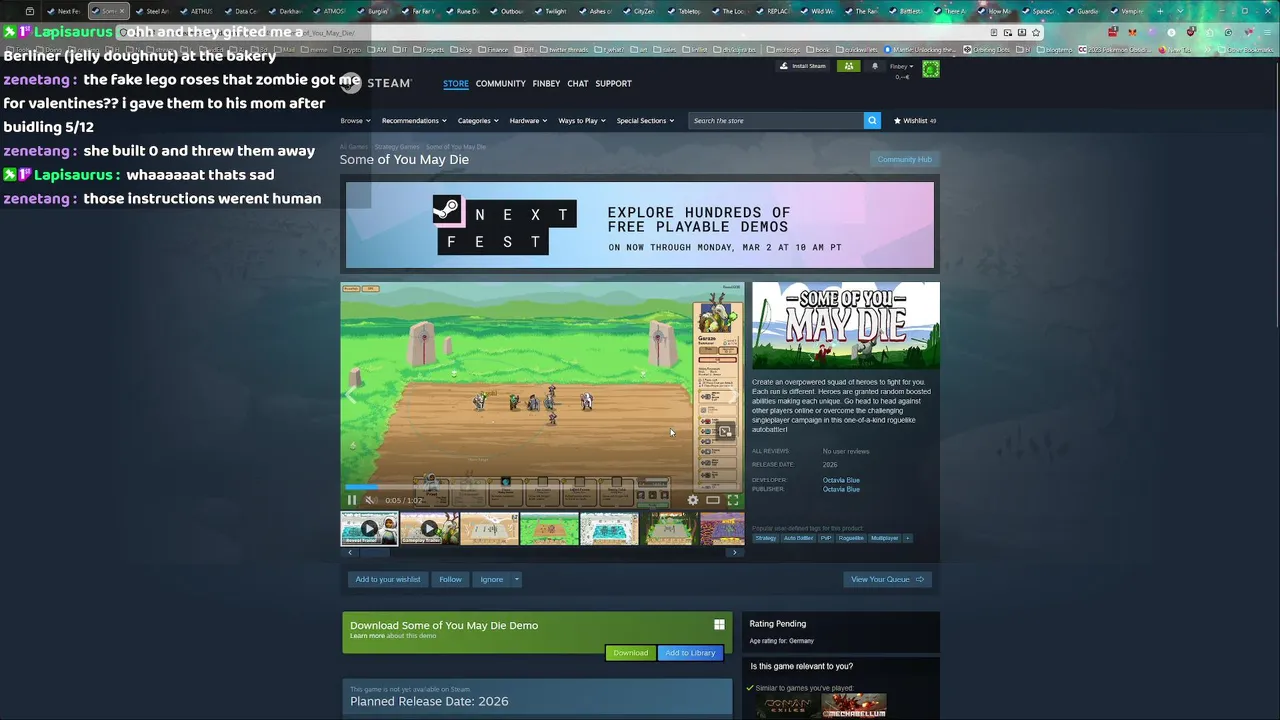
Task: Select the green field screenshot thumbnail
Action: pyautogui.click(x=549, y=528)
